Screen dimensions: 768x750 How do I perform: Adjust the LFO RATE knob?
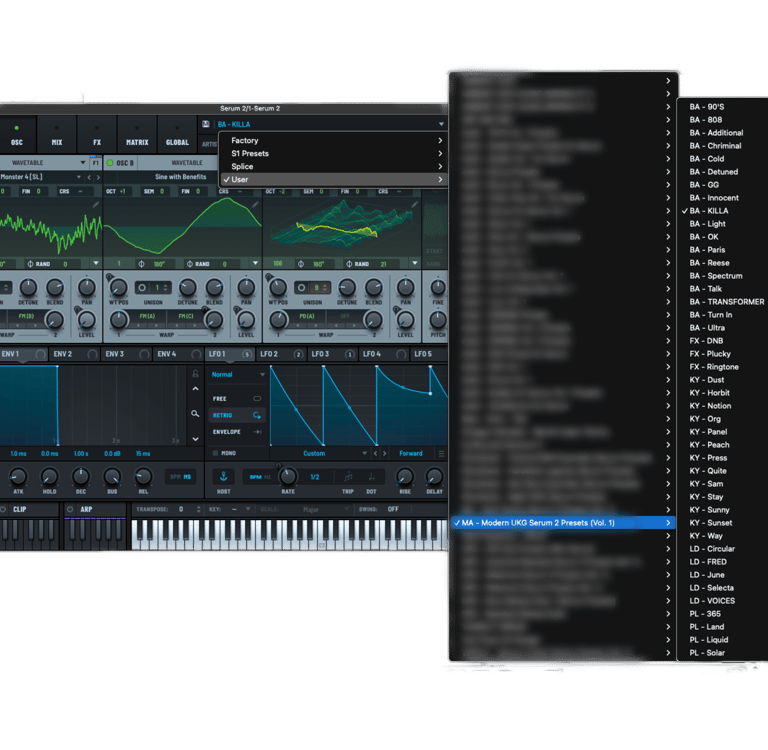(288, 476)
